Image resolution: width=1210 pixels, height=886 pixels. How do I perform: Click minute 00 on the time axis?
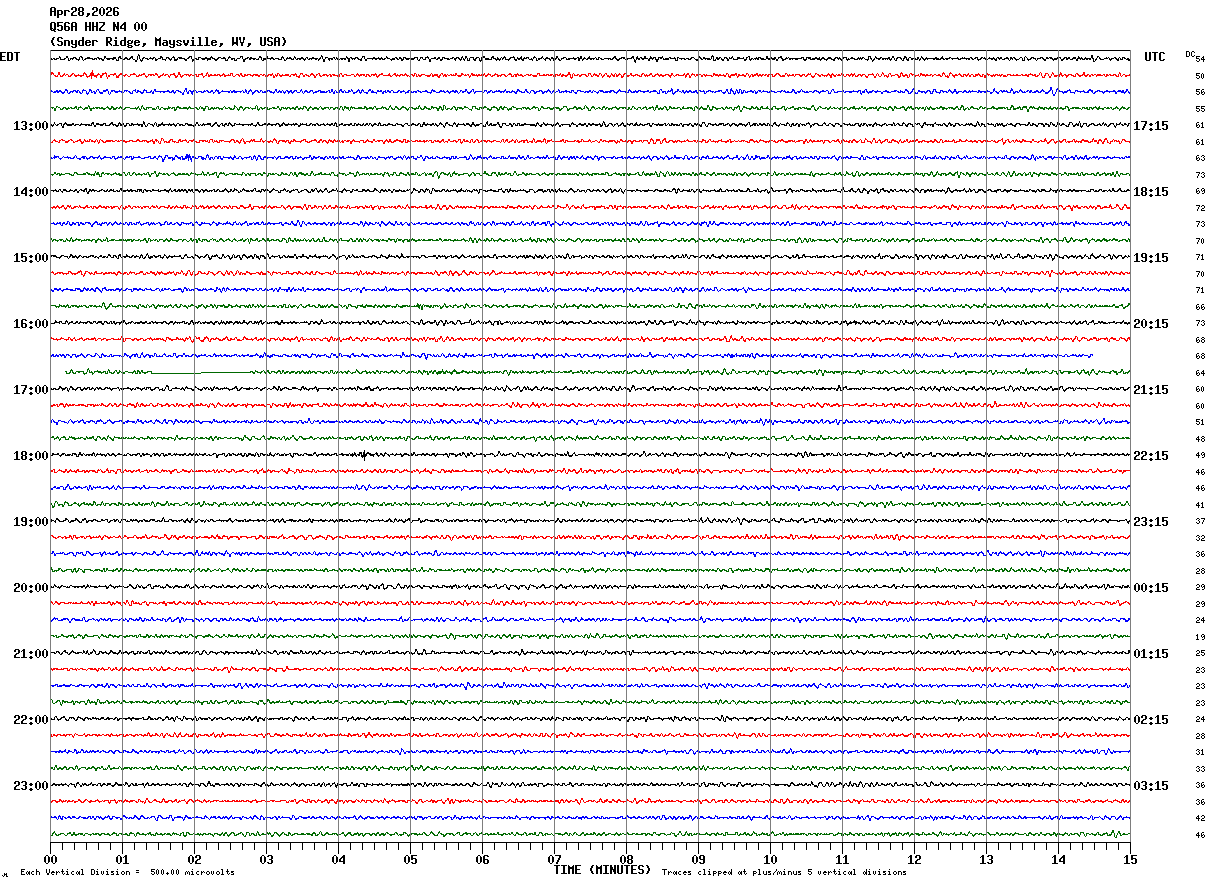coord(50,859)
